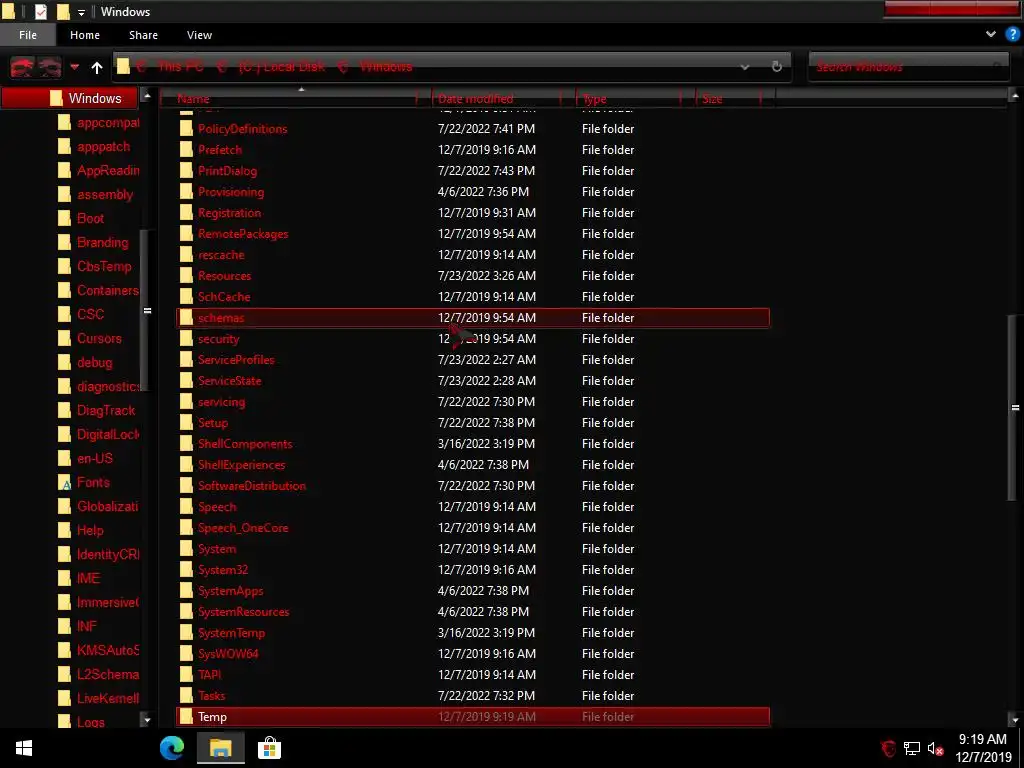Refresh the Windows folder view
The image size is (1024, 768).
click(776, 67)
